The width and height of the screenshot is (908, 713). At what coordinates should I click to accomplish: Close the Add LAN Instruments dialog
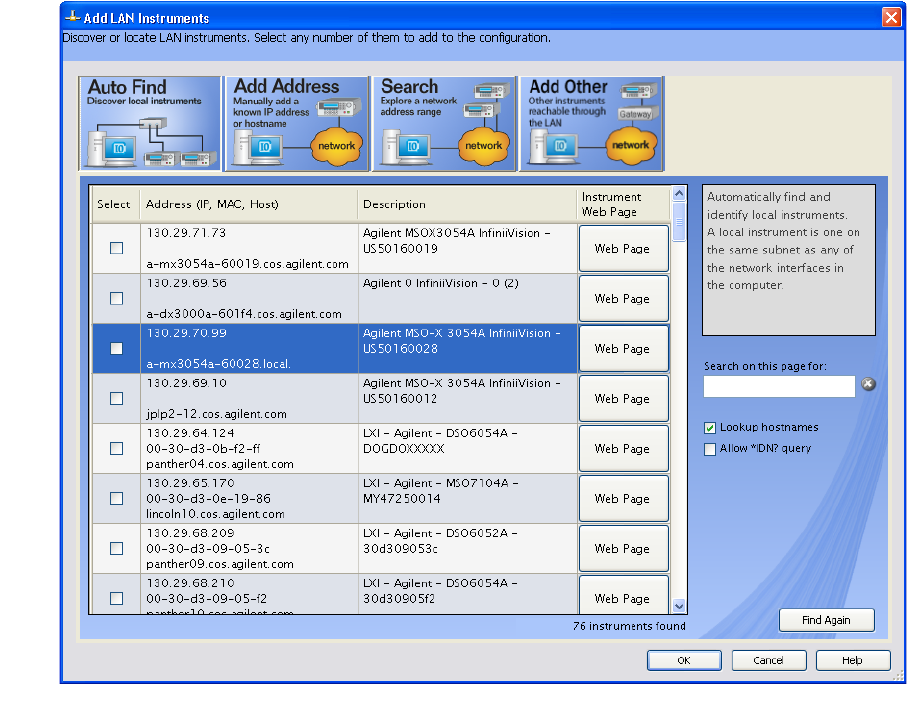click(891, 17)
